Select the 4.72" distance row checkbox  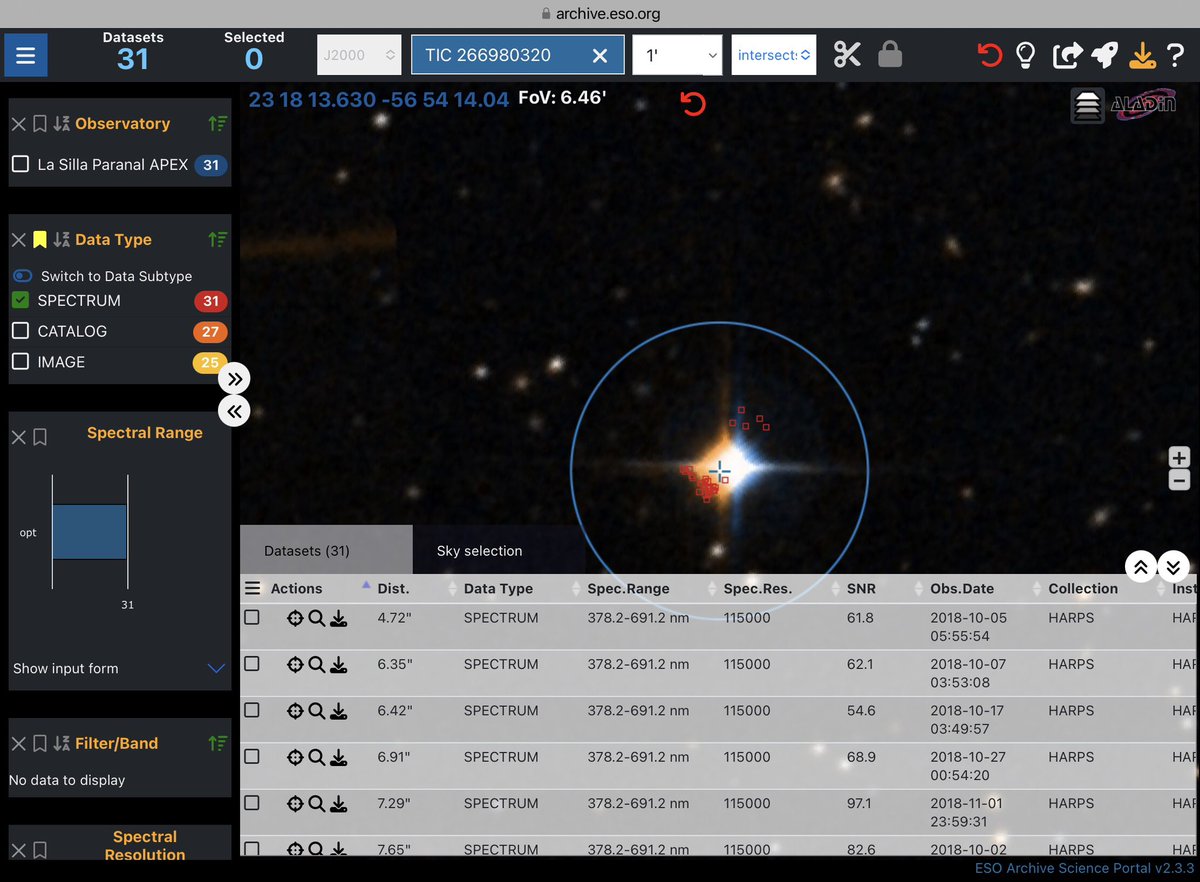(x=252, y=618)
